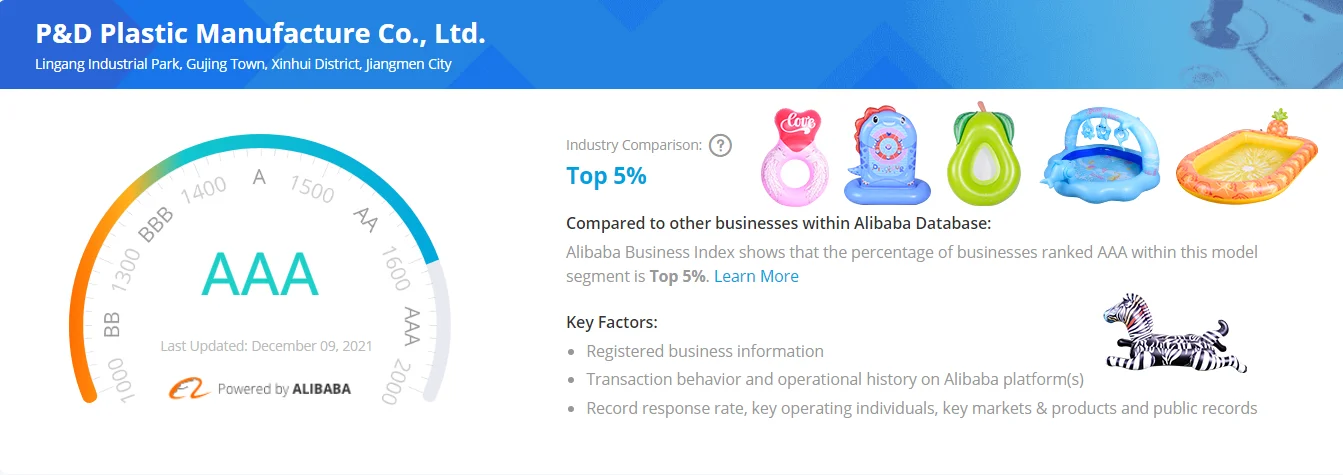Select the blue dinosaur dartboard inflatable image
Image resolution: width=1343 pixels, height=475 pixels.
click(888, 157)
